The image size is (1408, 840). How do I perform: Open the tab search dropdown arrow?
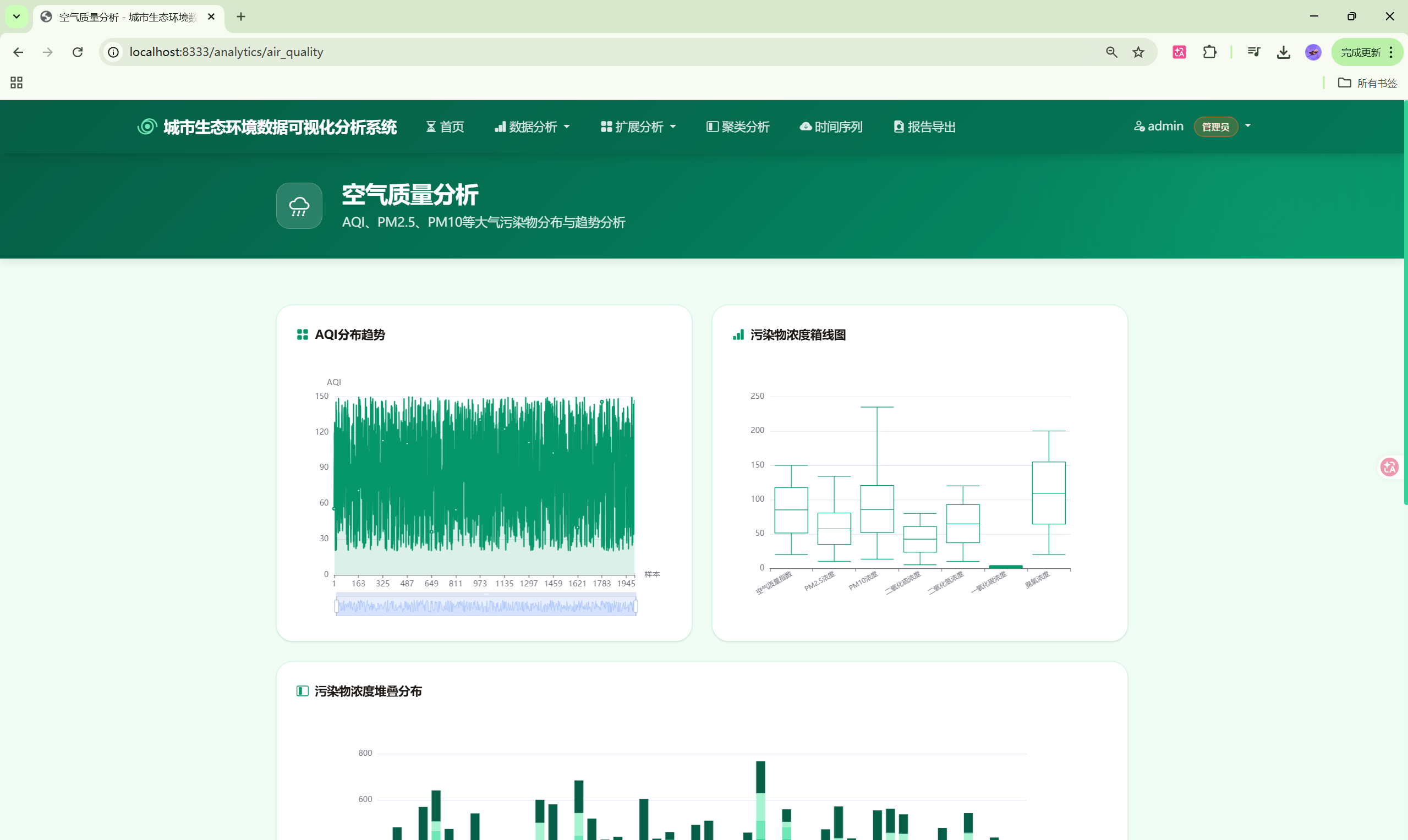tap(17, 17)
